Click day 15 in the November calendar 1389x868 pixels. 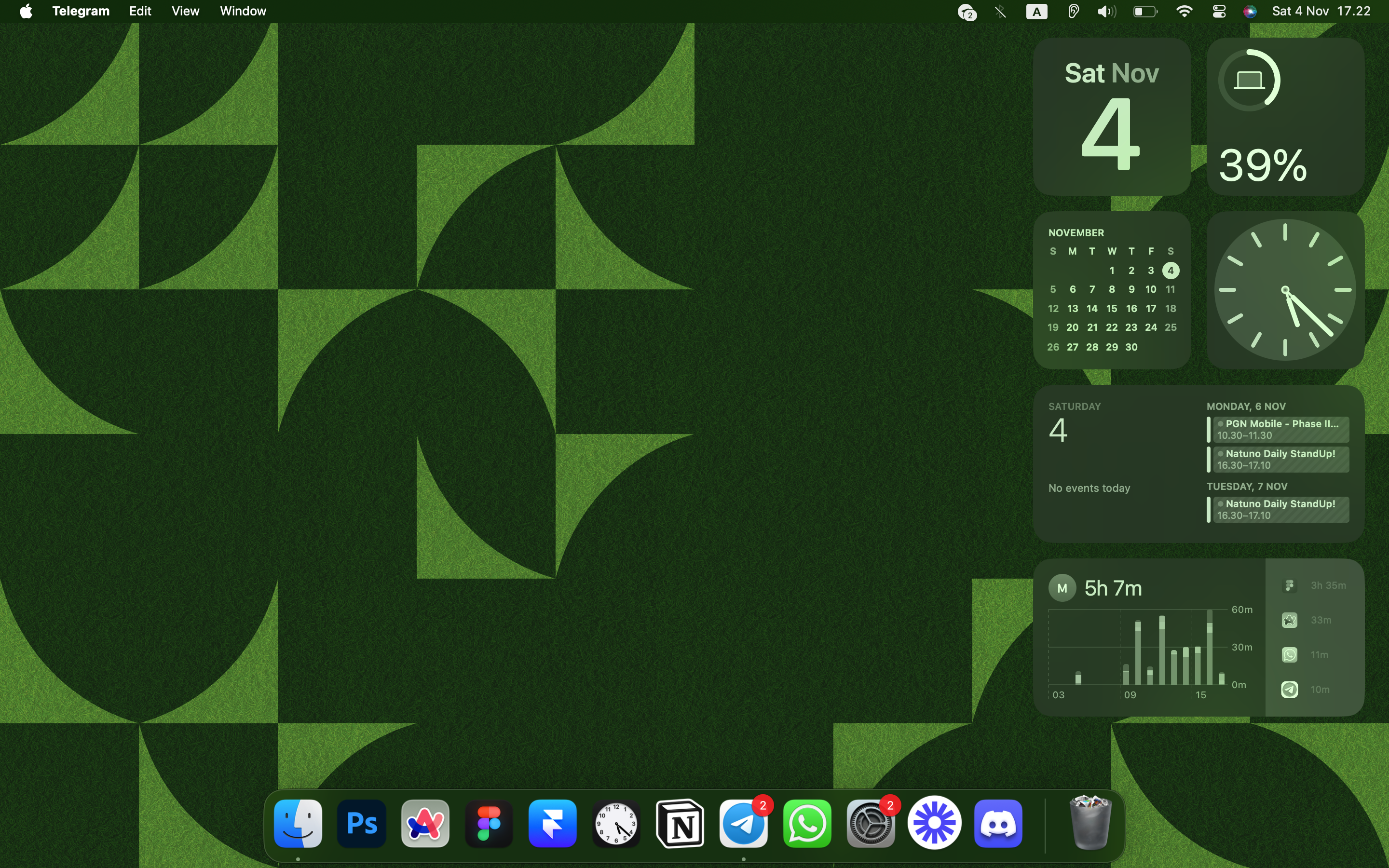(x=1111, y=308)
